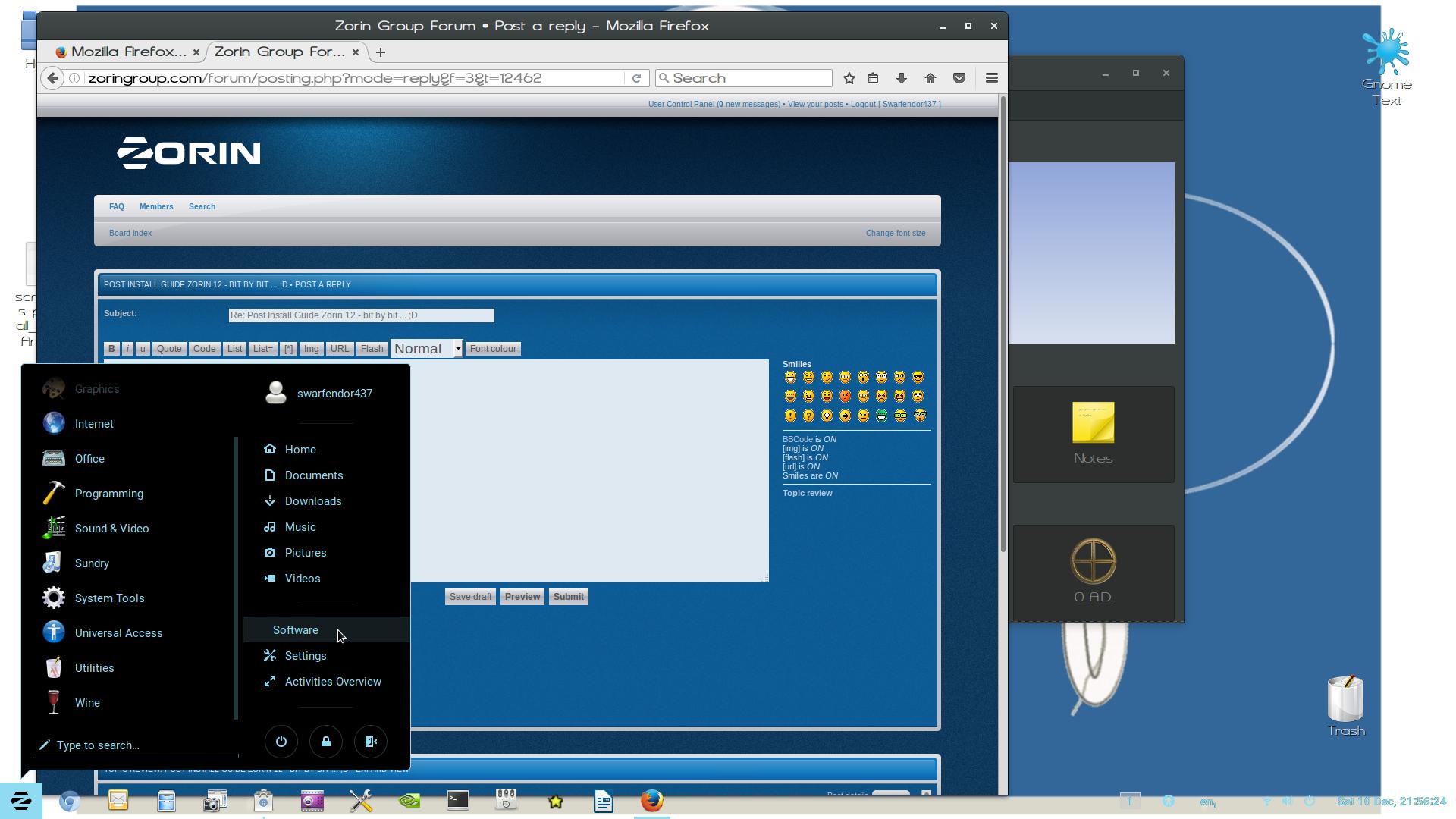Click the log out icon
The height and width of the screenshot is (819, 1456).
(x=371, y=742)
